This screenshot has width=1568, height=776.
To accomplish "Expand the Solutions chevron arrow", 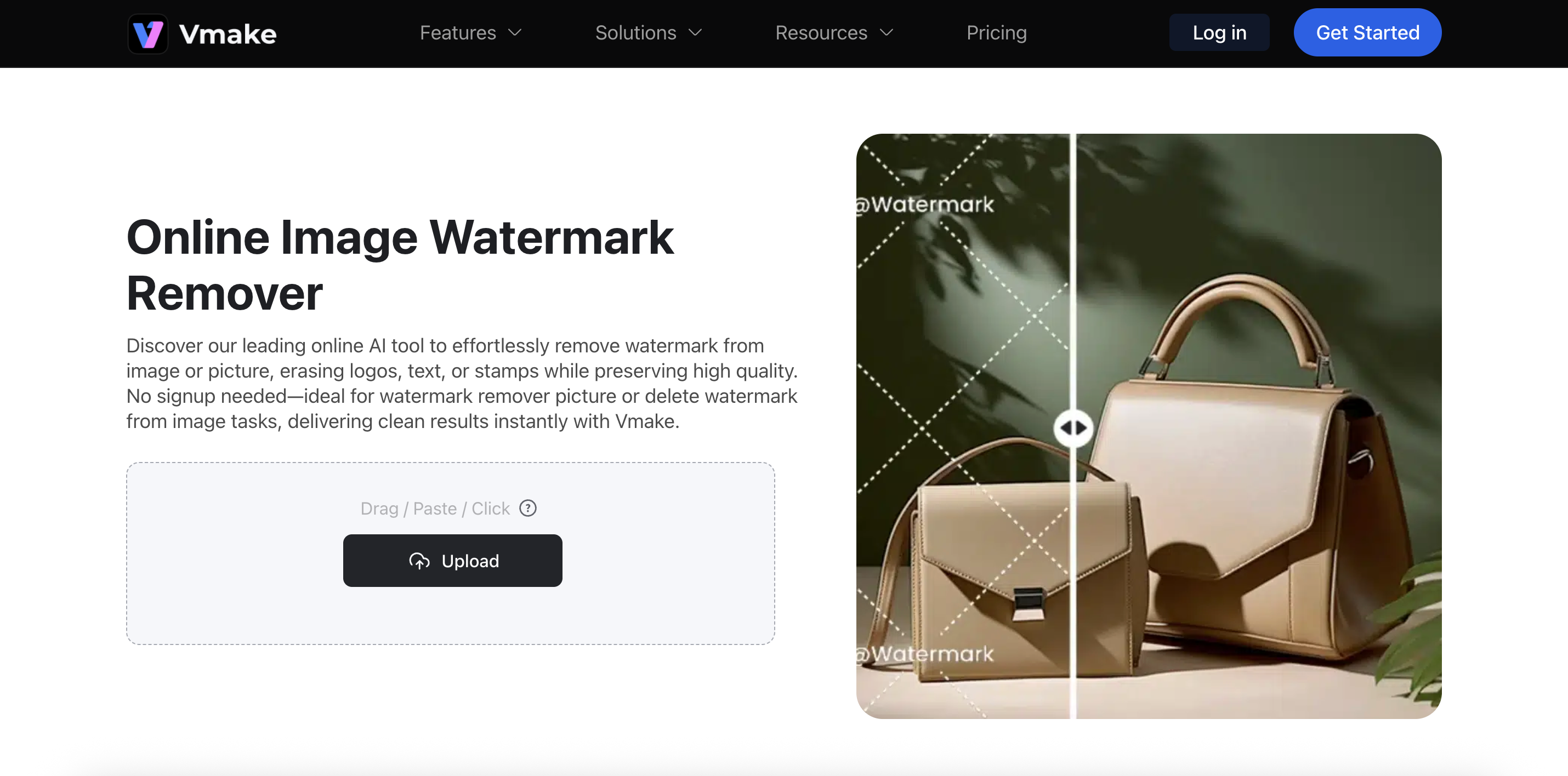I will [695, 33].
